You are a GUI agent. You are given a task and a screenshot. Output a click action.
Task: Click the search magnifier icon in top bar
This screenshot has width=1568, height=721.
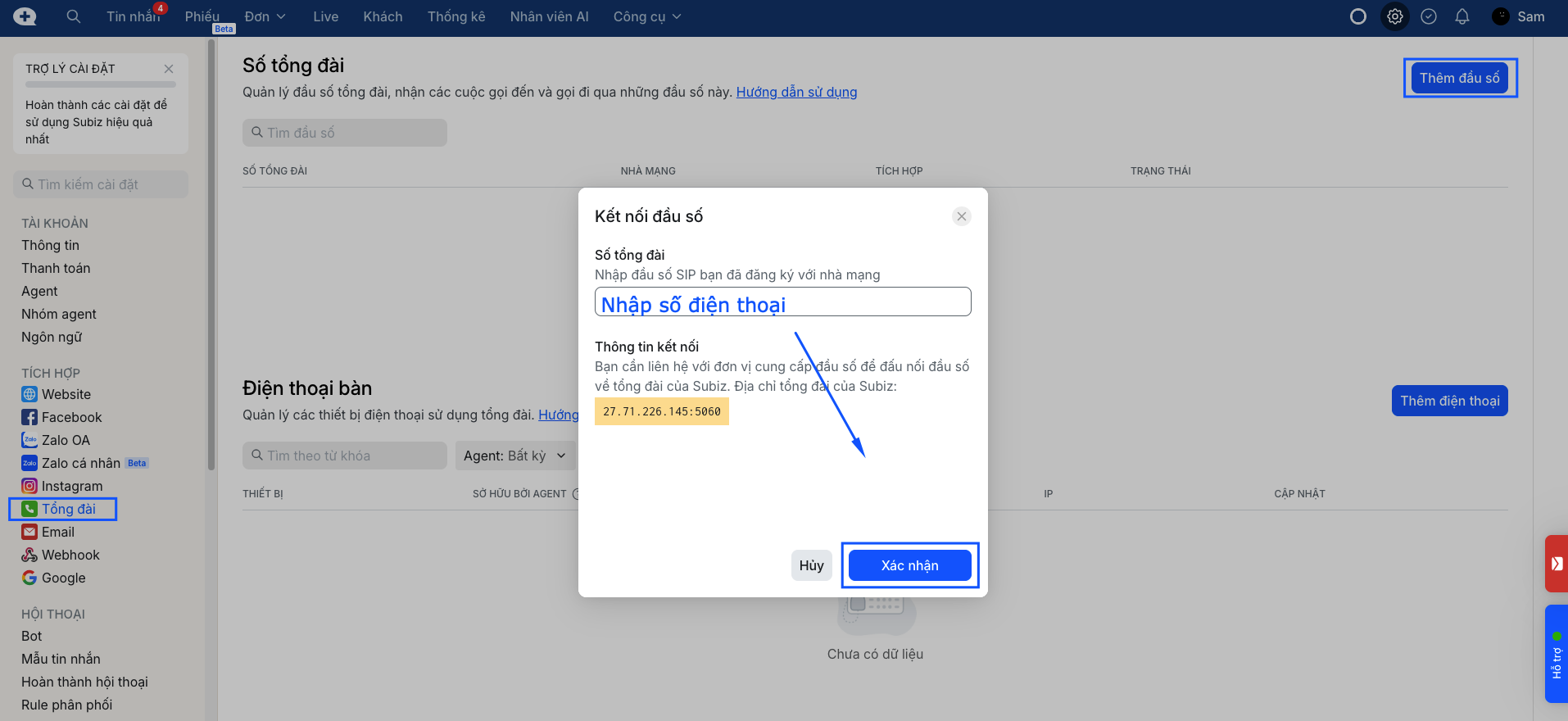point(74,16)
